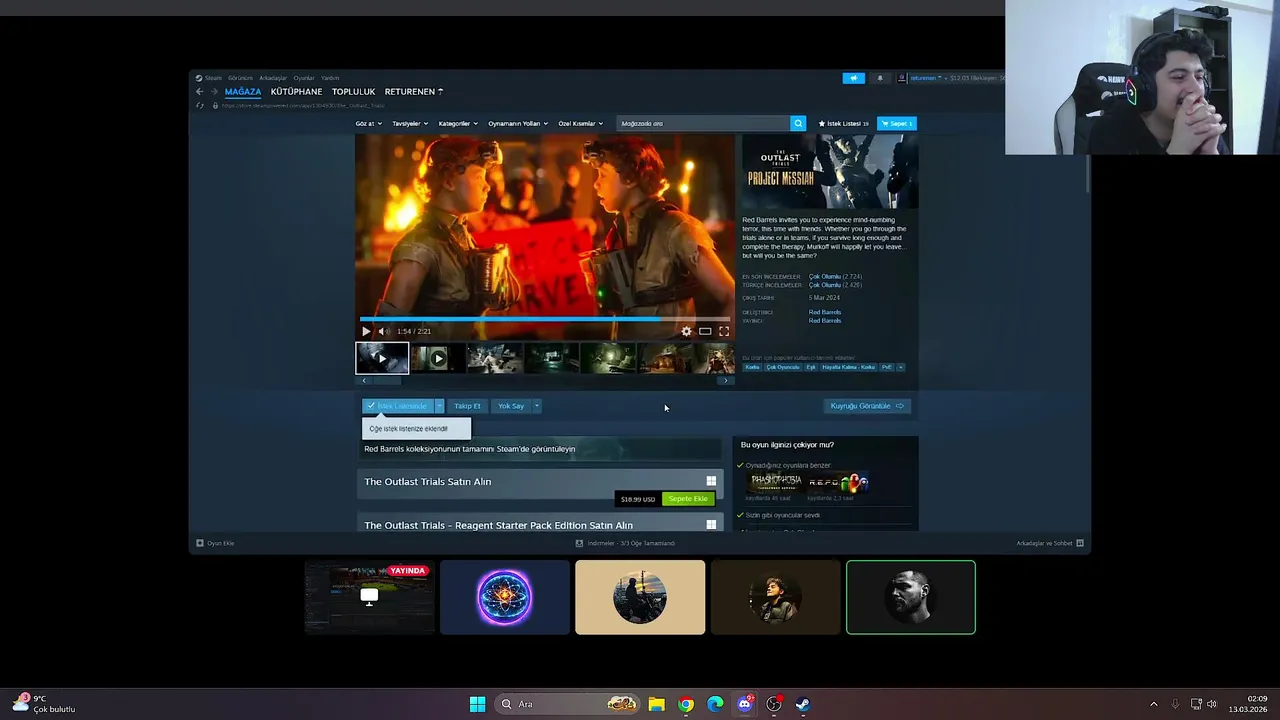Image resolution: width=1280 pixels, height=720 pixels.
Task: Open Discord from the taskbar
Action: pos(745,704)
